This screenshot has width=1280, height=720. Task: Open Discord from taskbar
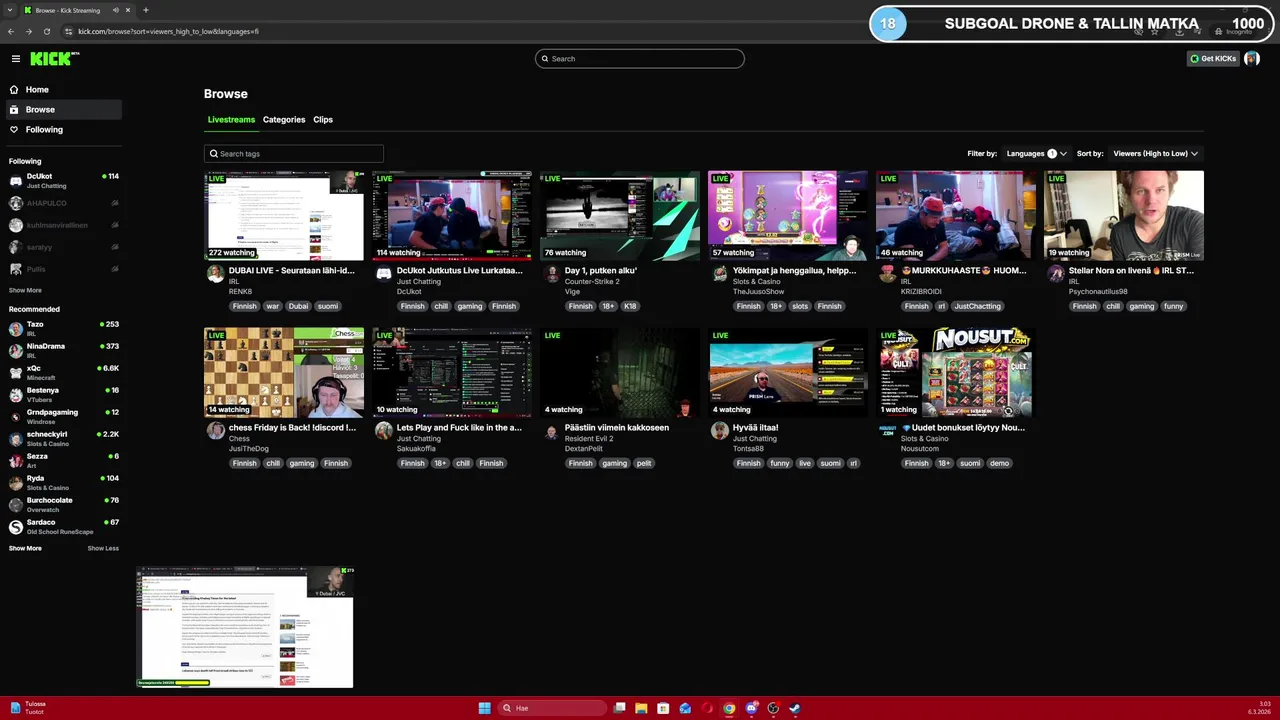point(751,708)
